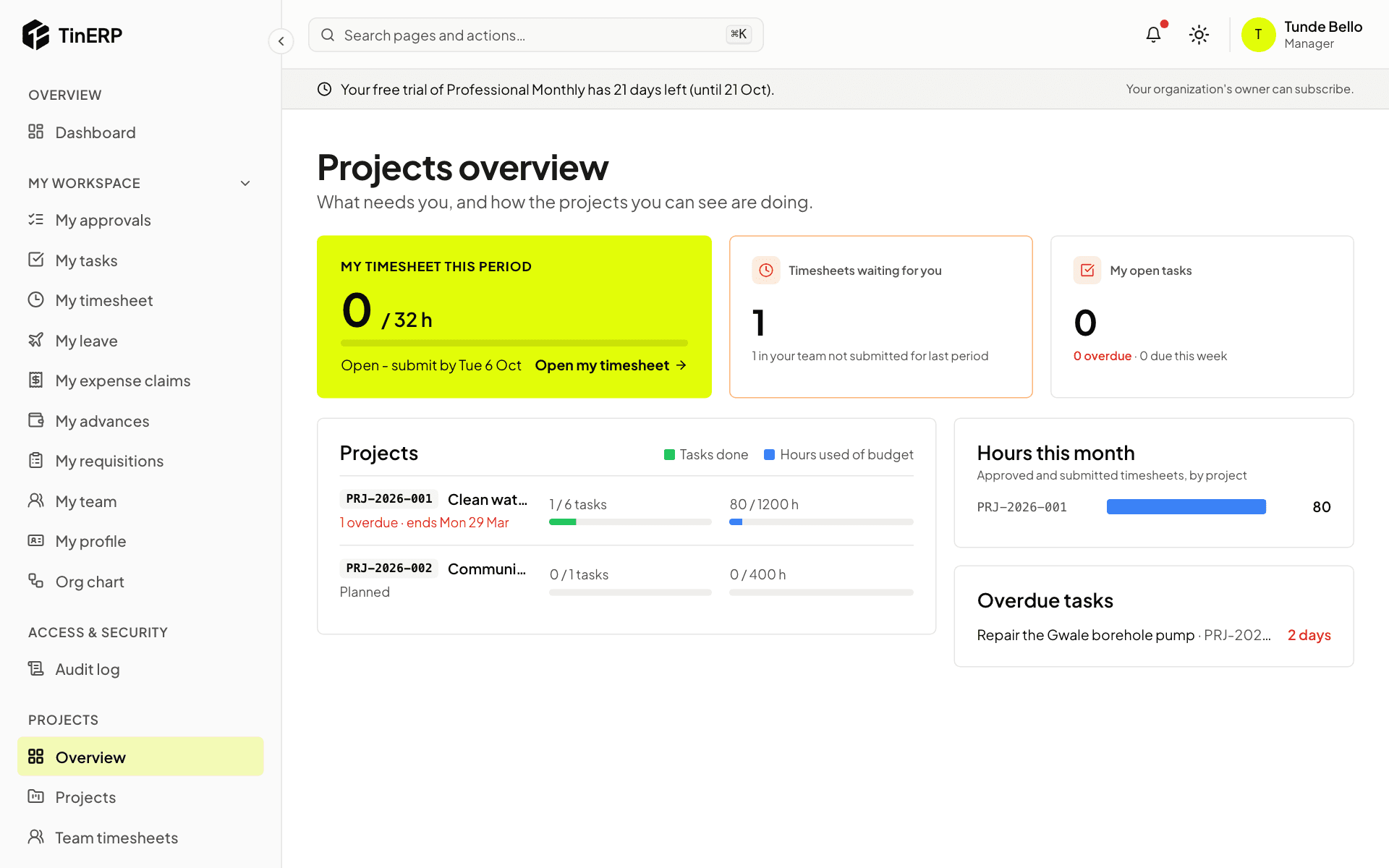Screen dimensions: 1389x868
Task: Click the Projects folder icon in sidebar
Action: point(36,796)
